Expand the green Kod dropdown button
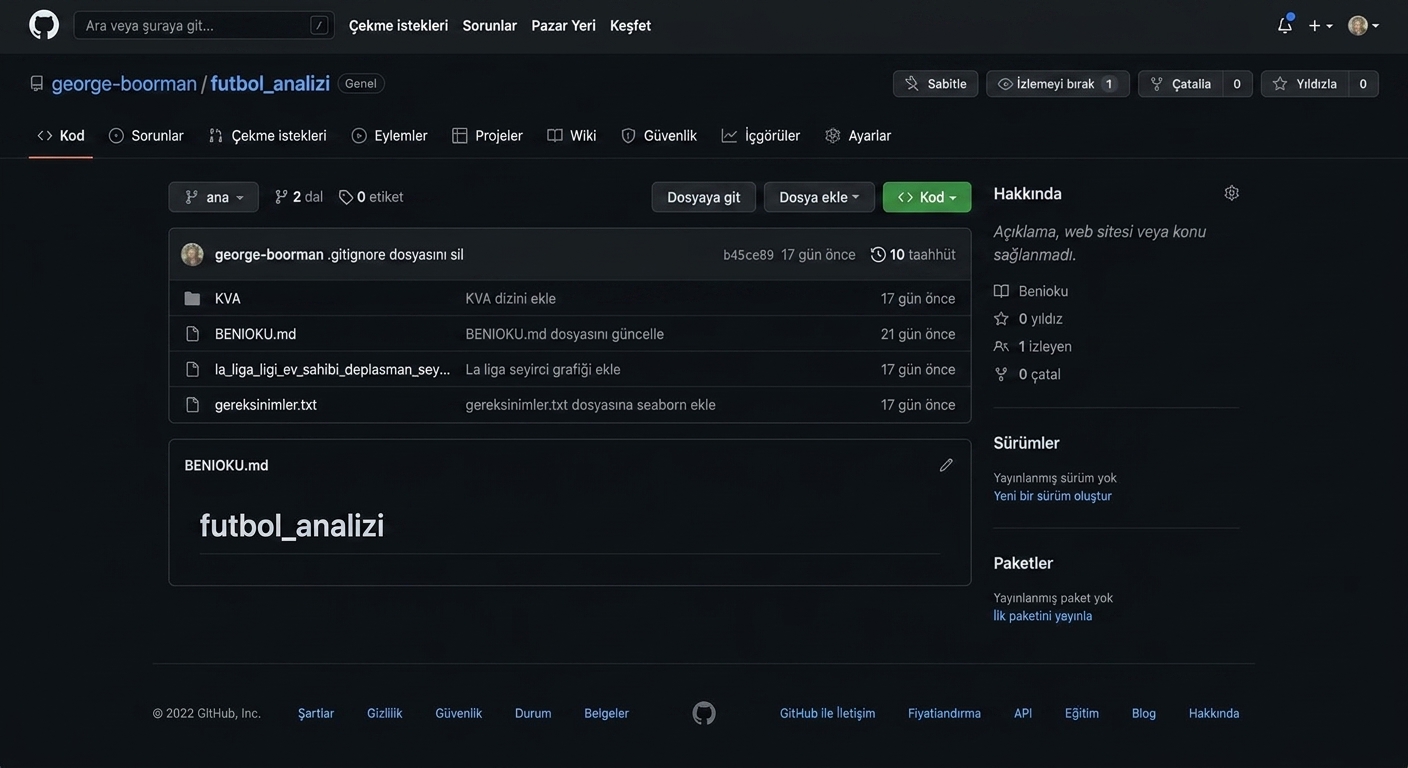Viewport: 1408px width, 768px height. [x=927, y=197]
